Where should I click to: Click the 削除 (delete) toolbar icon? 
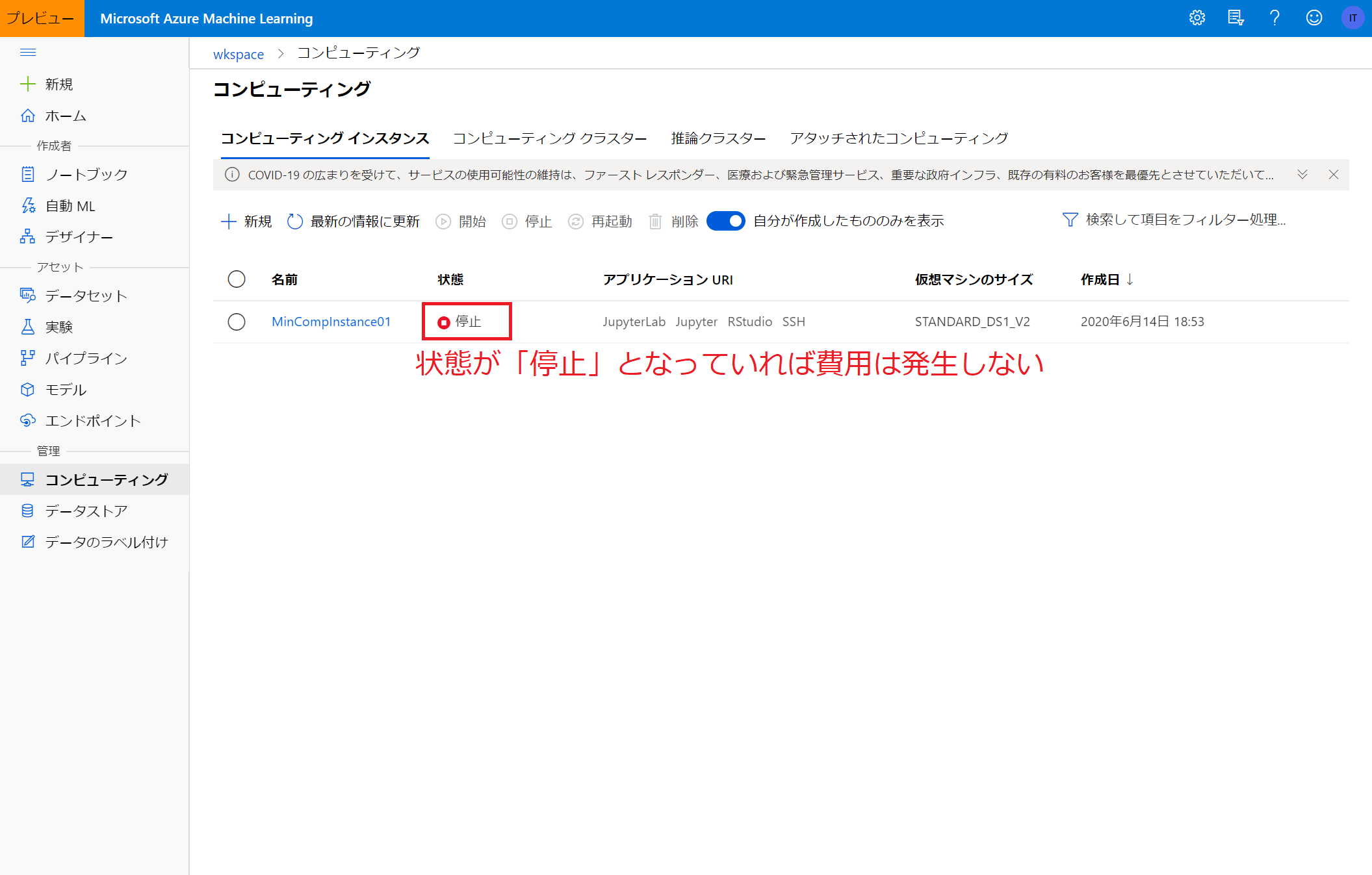coord(655,221)
